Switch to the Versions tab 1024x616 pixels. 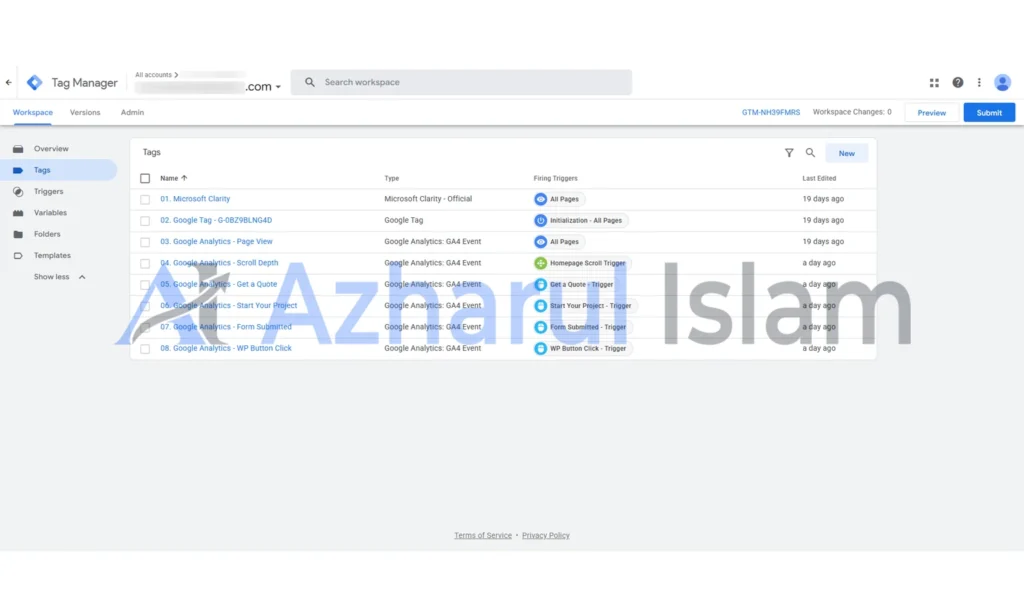[85, 112]
